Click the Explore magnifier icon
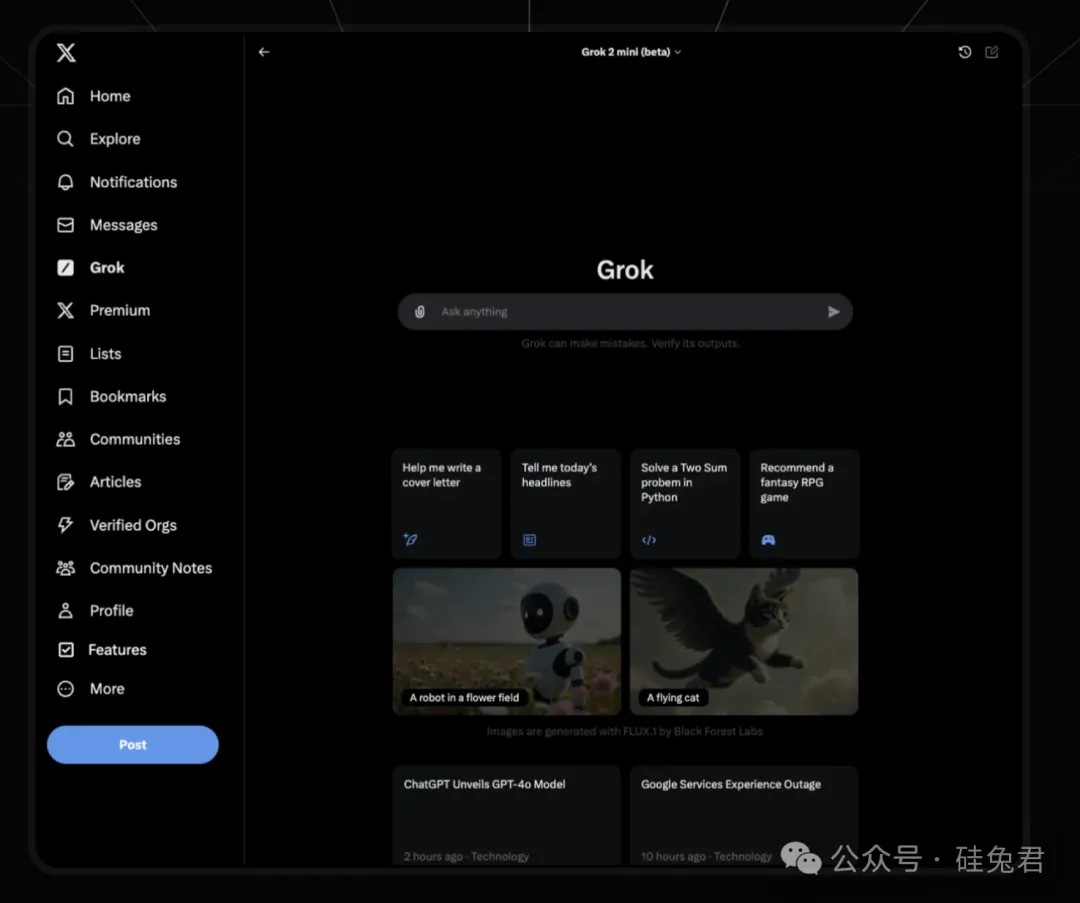This screenshot has width=1080, height=903. 66,139
